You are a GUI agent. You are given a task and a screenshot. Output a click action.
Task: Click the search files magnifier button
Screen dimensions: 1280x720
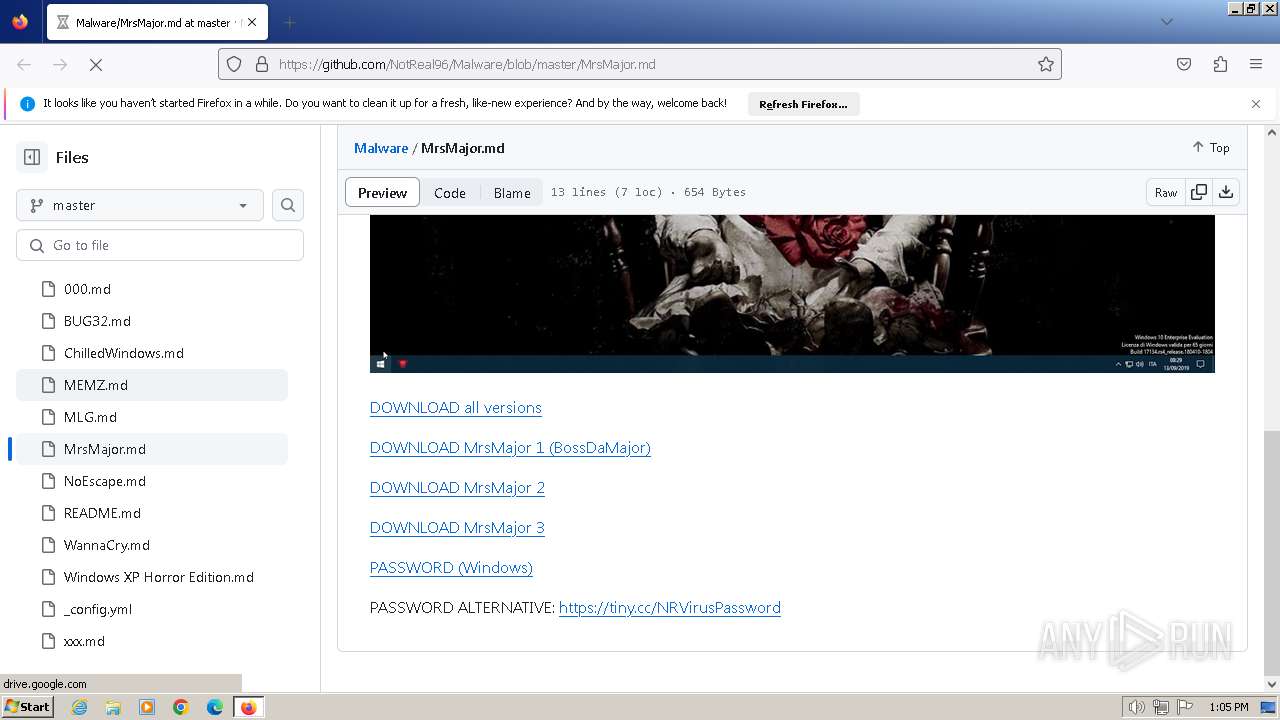point(288,205)
